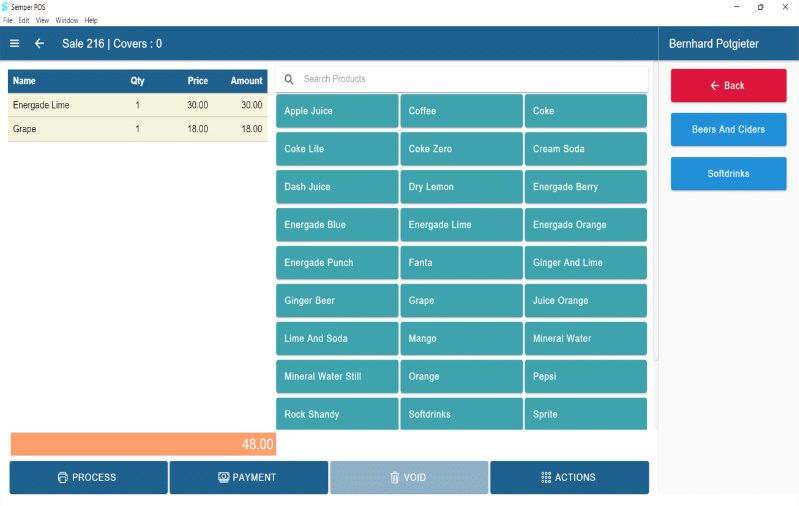The image size is (799, 506).
Task: Open the ACTIONS button
Action: pyautogui.click(x=569, y=477)
